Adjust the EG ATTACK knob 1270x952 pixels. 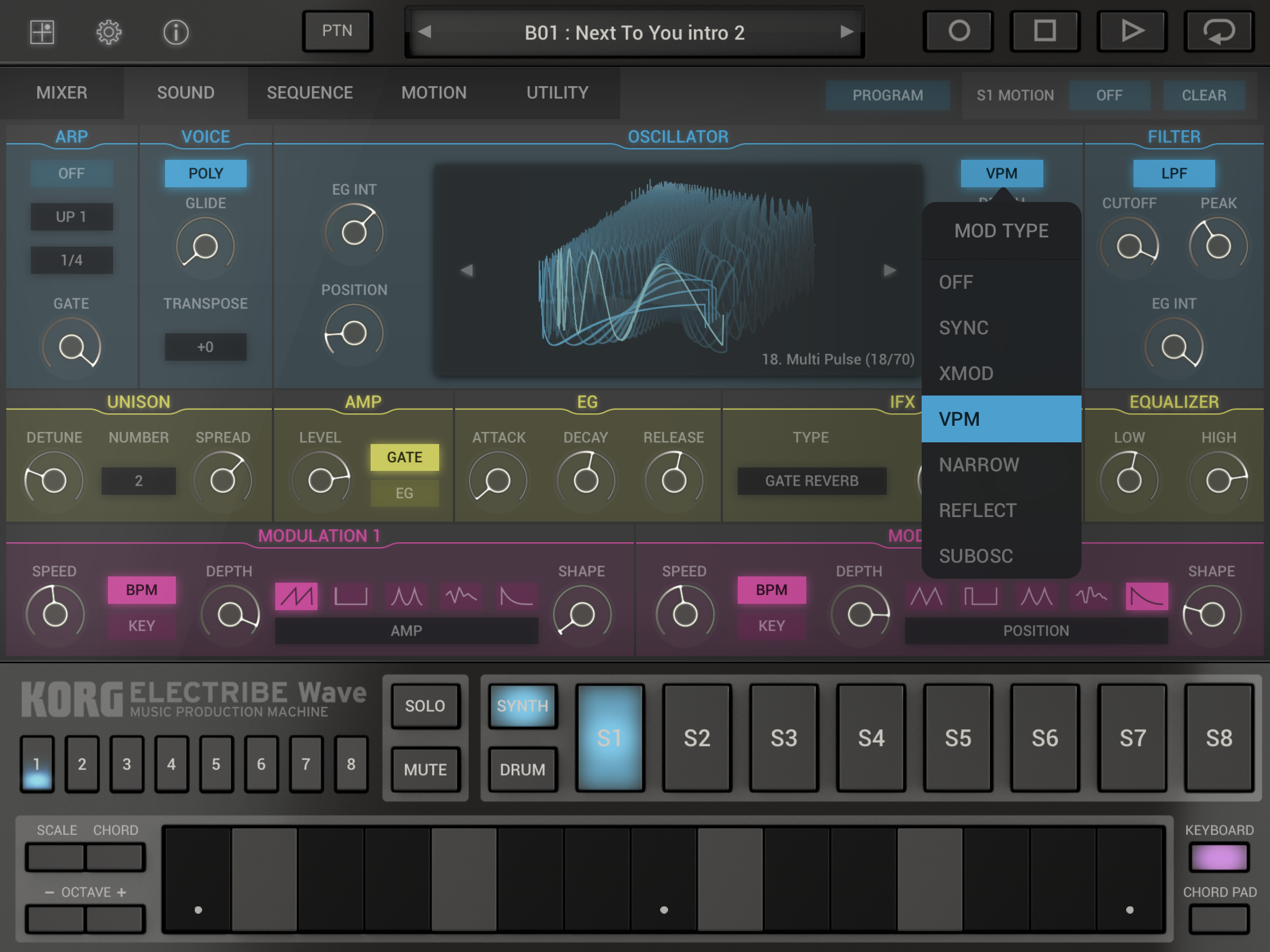coord(498,481)
